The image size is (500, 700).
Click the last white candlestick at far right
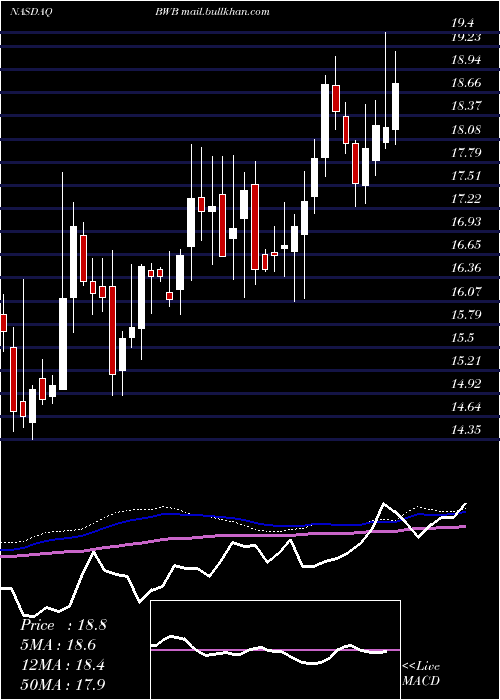pos(395,106)
